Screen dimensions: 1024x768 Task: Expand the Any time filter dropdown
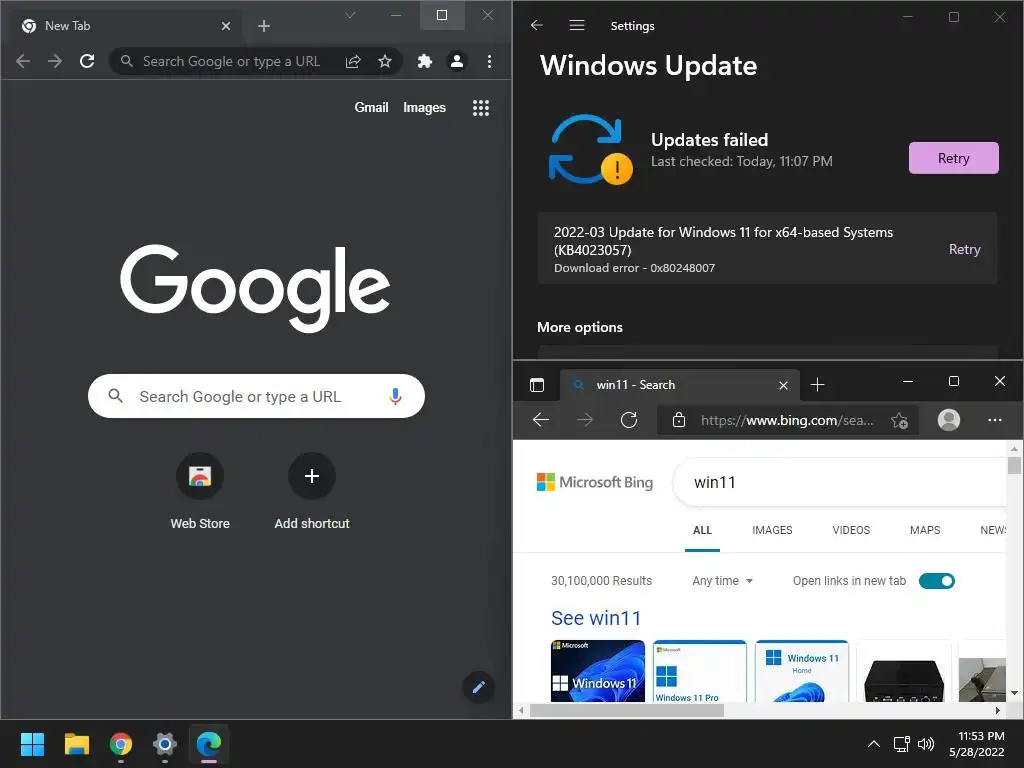[722, 581]
